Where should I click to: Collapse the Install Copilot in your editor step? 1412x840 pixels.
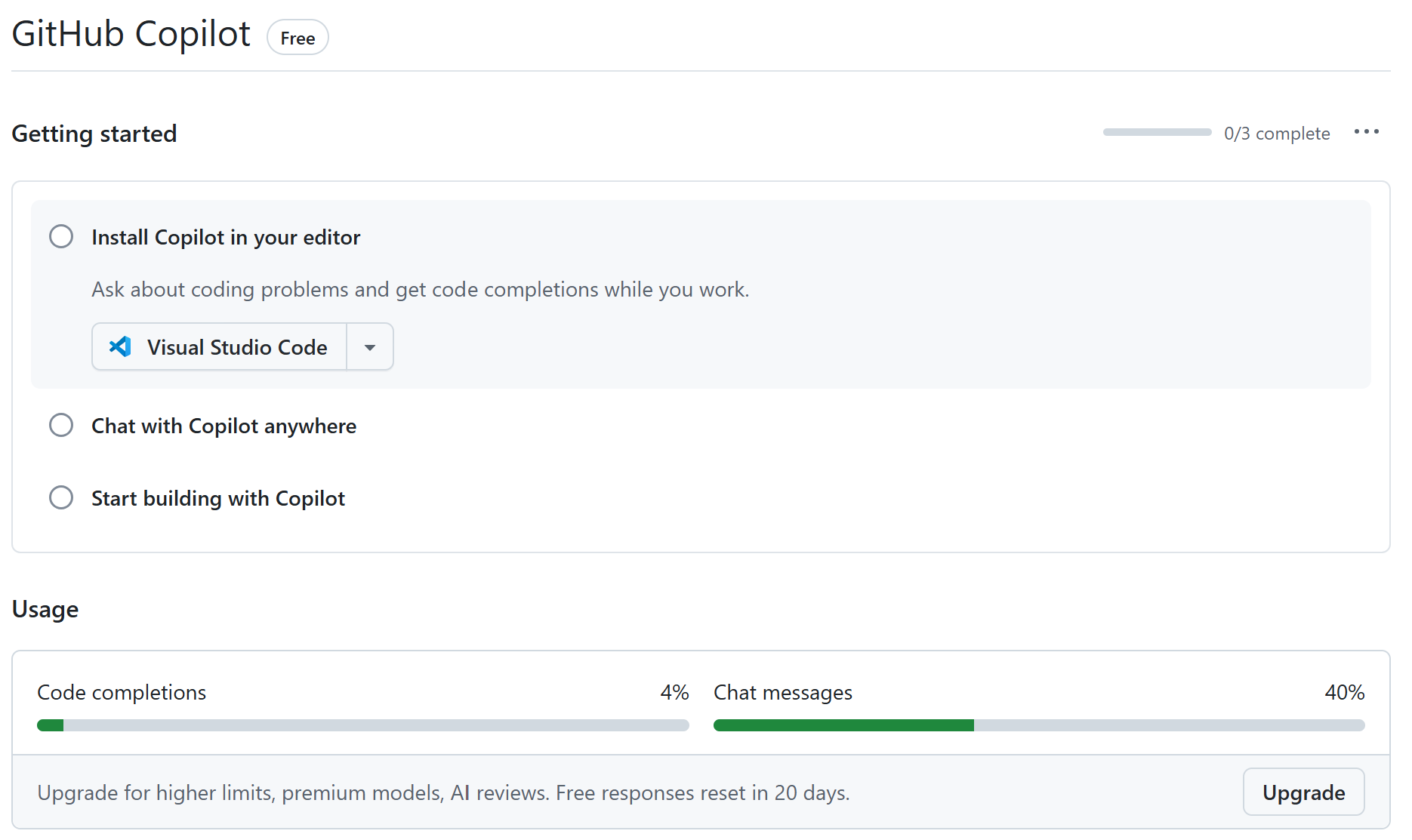click(226, 238)
